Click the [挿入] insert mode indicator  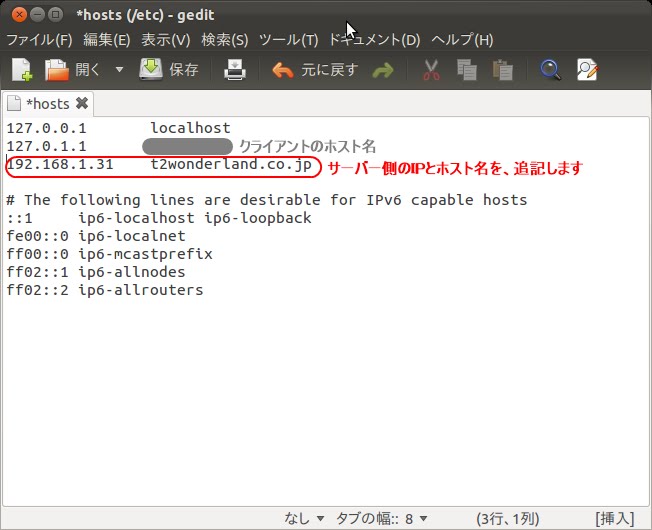coord(615,518)
